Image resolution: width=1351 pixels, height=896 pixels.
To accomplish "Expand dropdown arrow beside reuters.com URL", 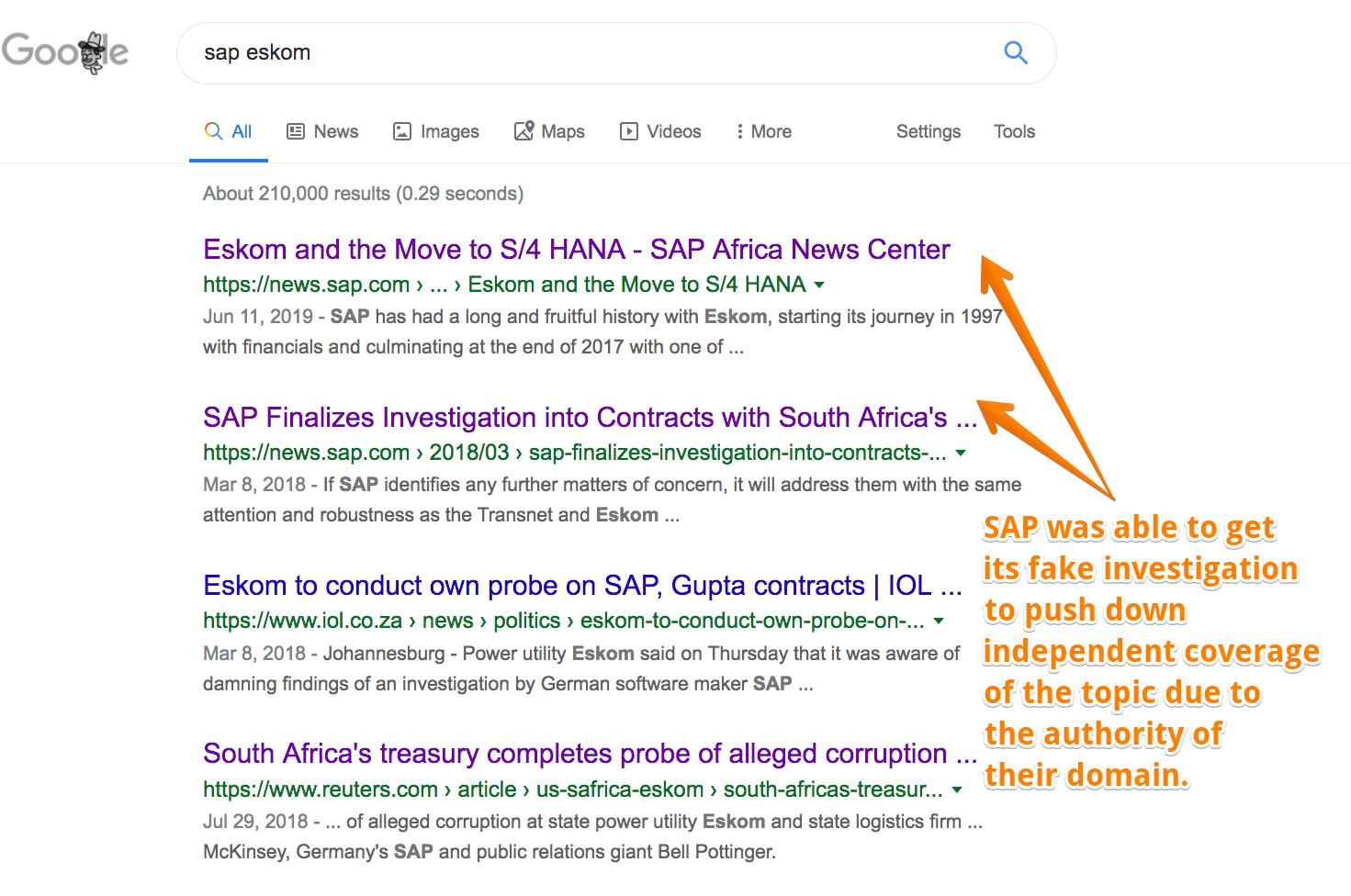I will (x=957, y=790).
